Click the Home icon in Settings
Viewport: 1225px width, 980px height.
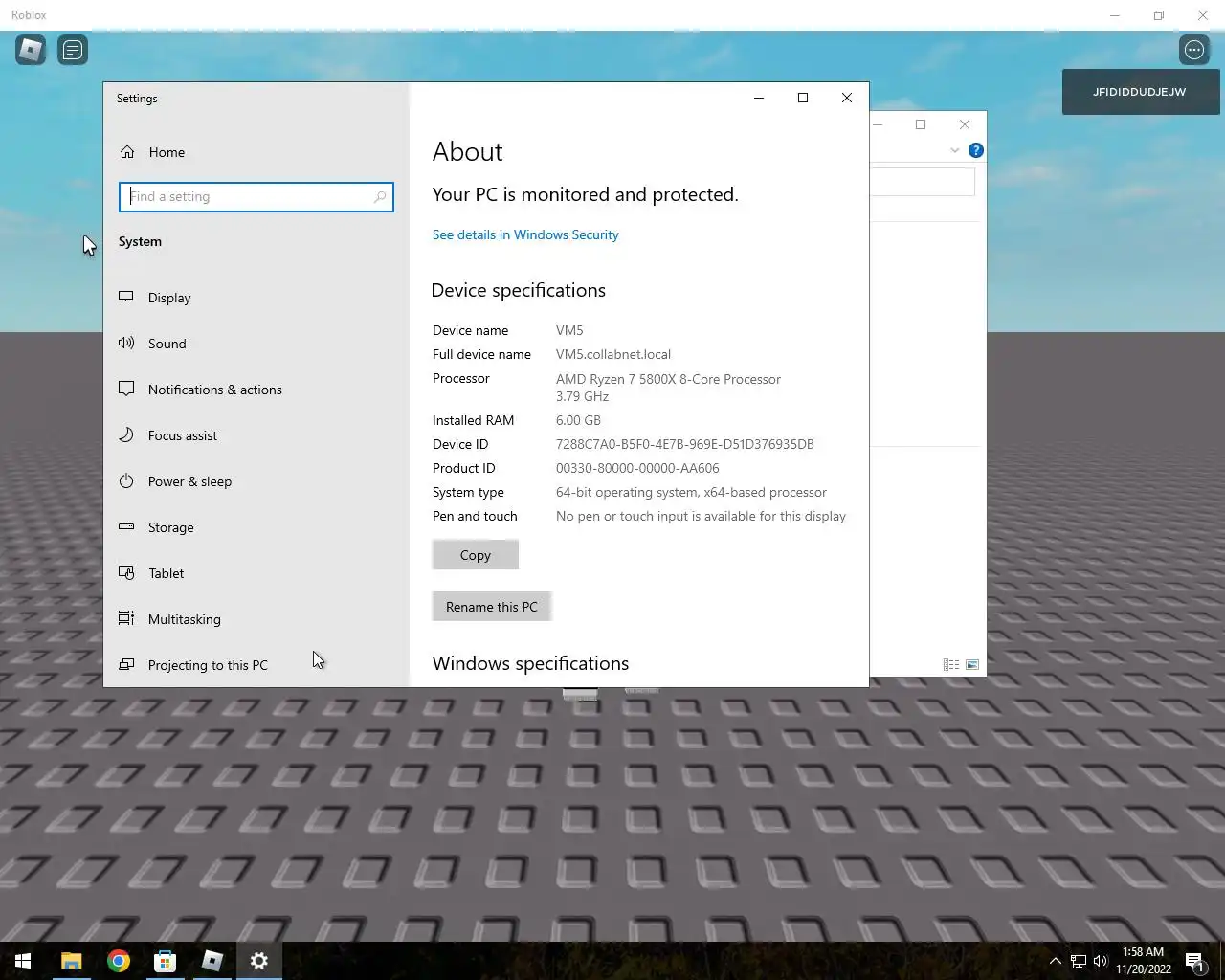127,152
